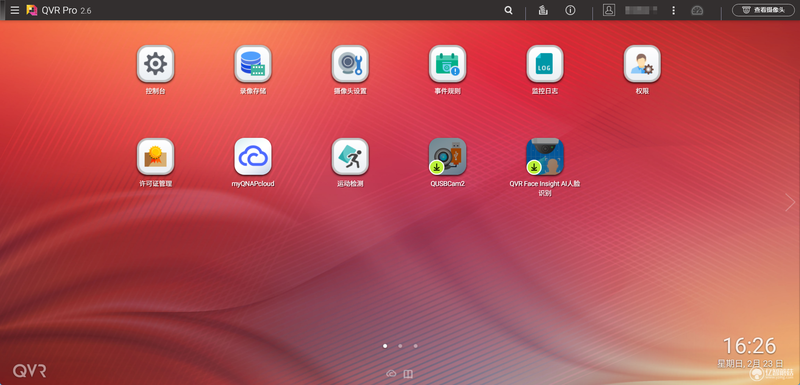Open the 事件规则 event rules app
800x385 pixels.
coord(447,64)
